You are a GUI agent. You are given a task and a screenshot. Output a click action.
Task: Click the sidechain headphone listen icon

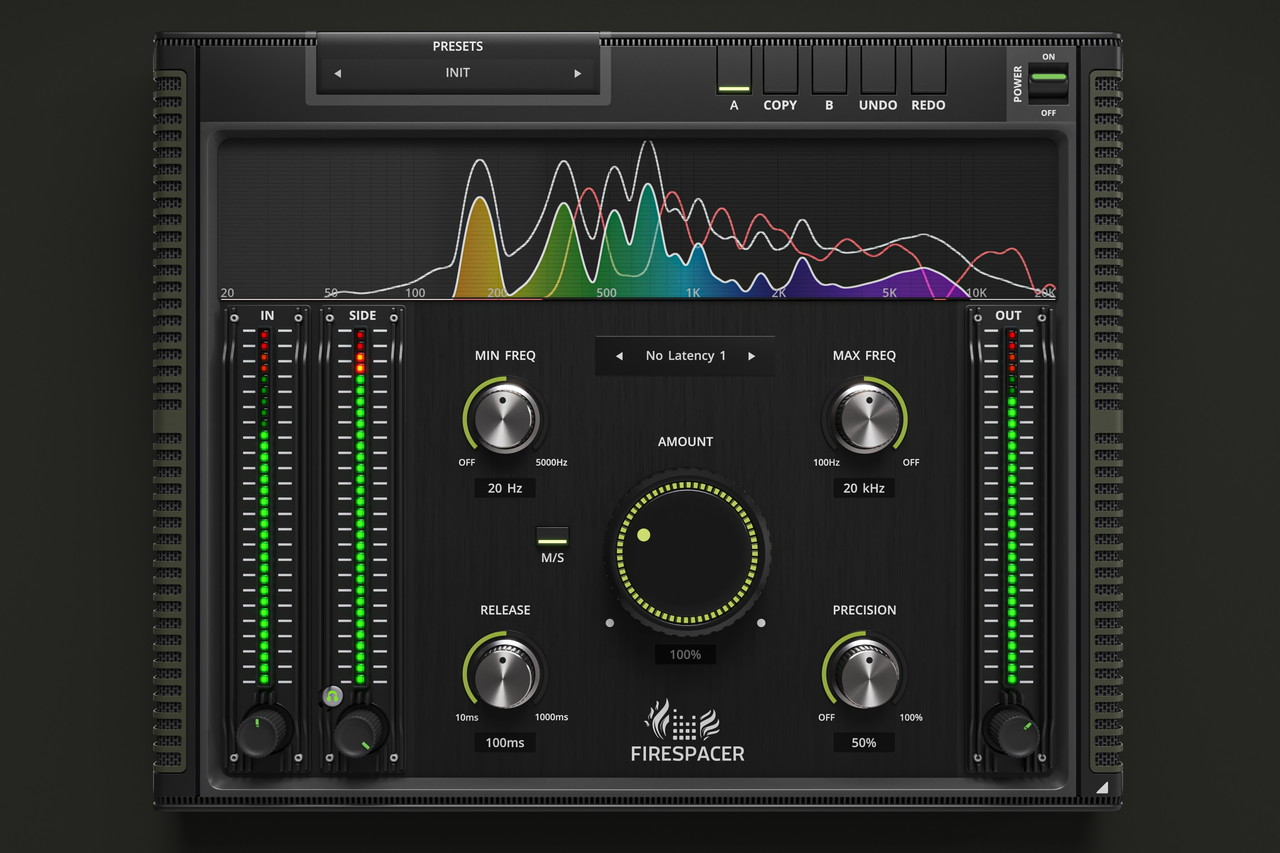coord(333,696)
